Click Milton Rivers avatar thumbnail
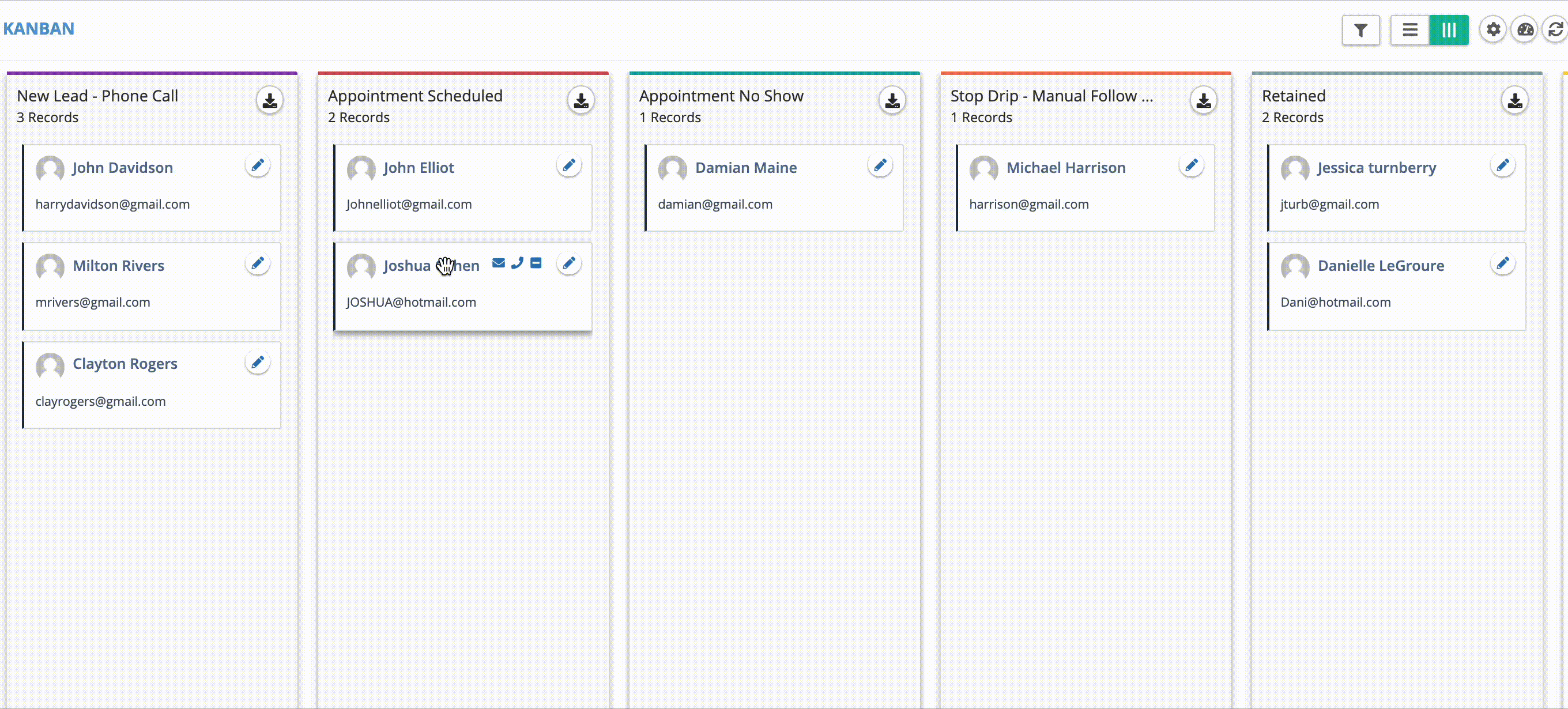1568x709 pixels. click(50, 266)
